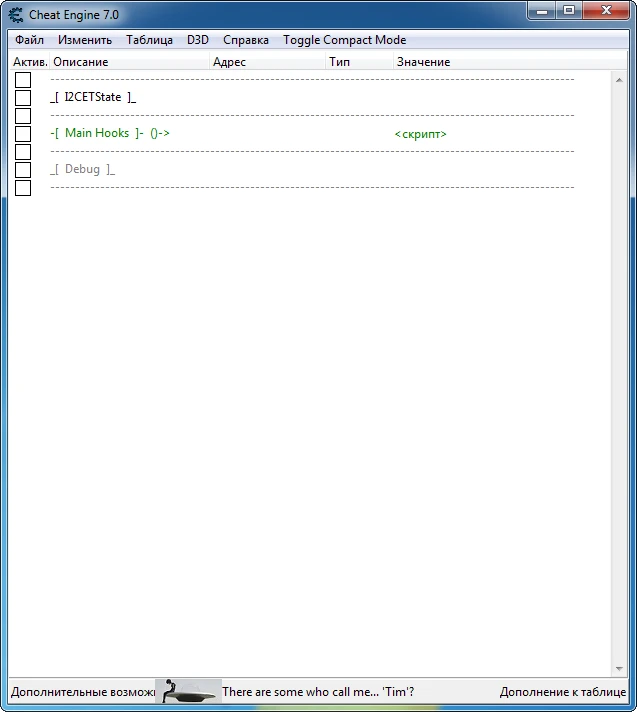Select the Main Hooks entry

110,133
